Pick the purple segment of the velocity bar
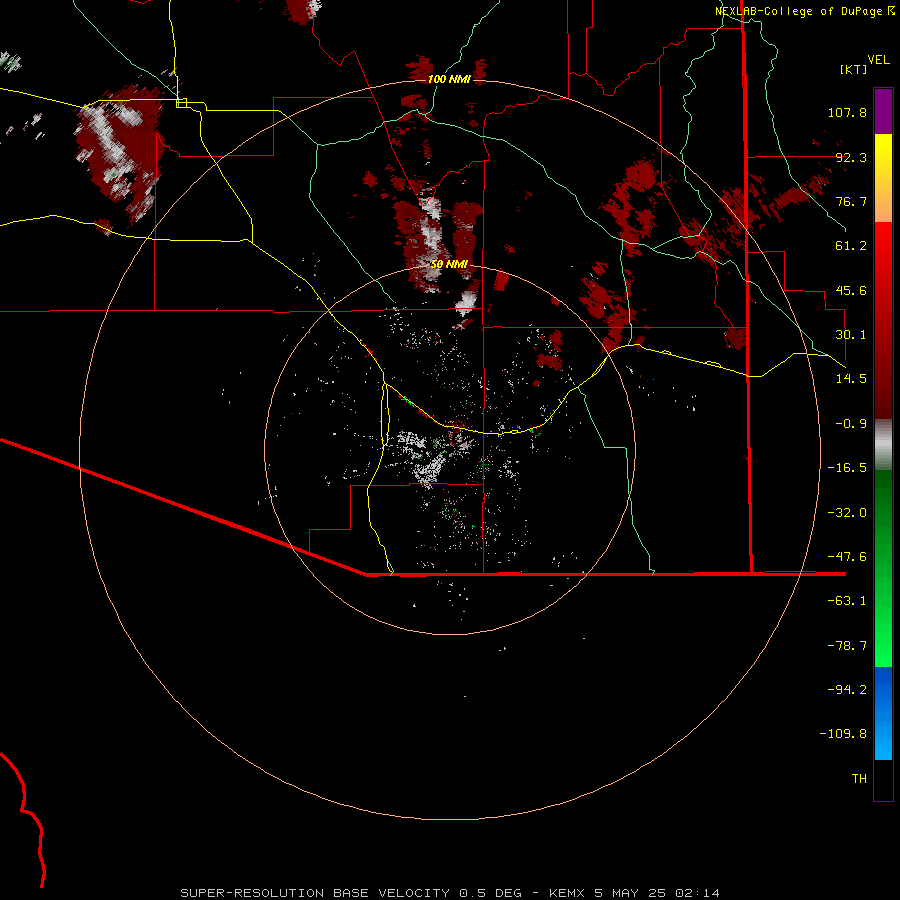The width and height of the screenshot is (900, 900). [883, 111]
